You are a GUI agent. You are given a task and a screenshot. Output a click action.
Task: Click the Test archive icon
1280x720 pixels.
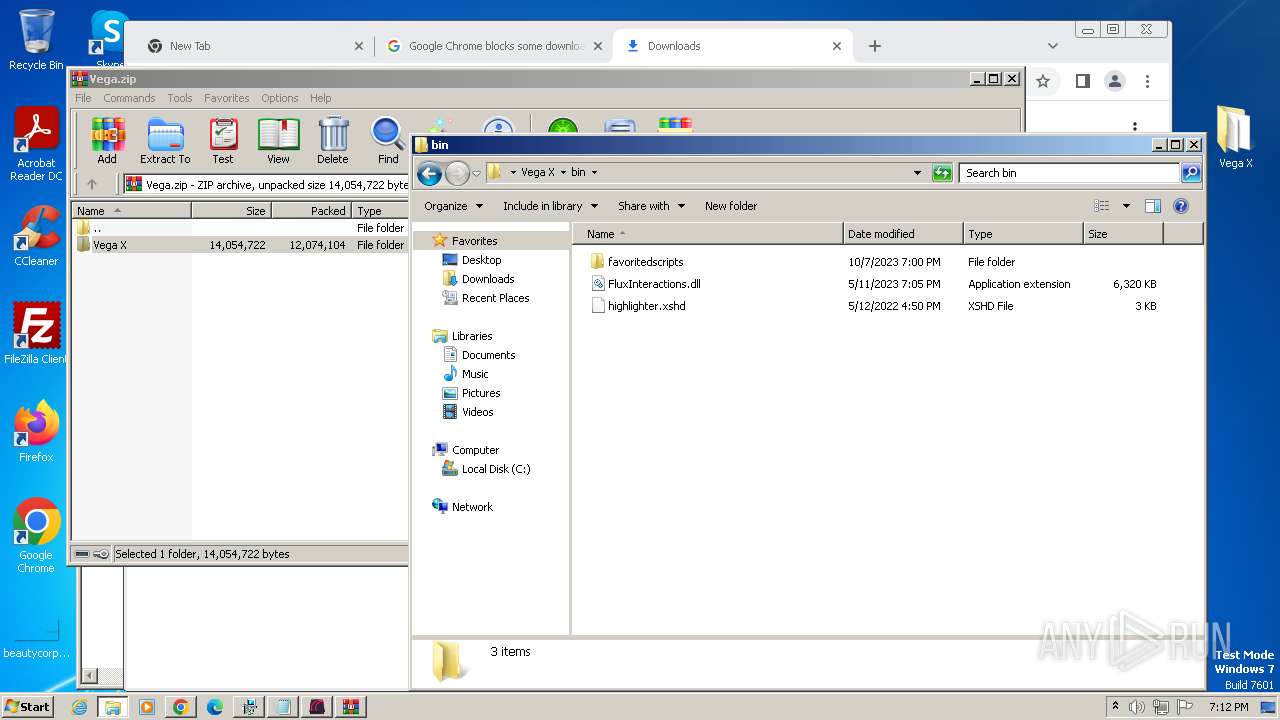(x=223, y=140)
